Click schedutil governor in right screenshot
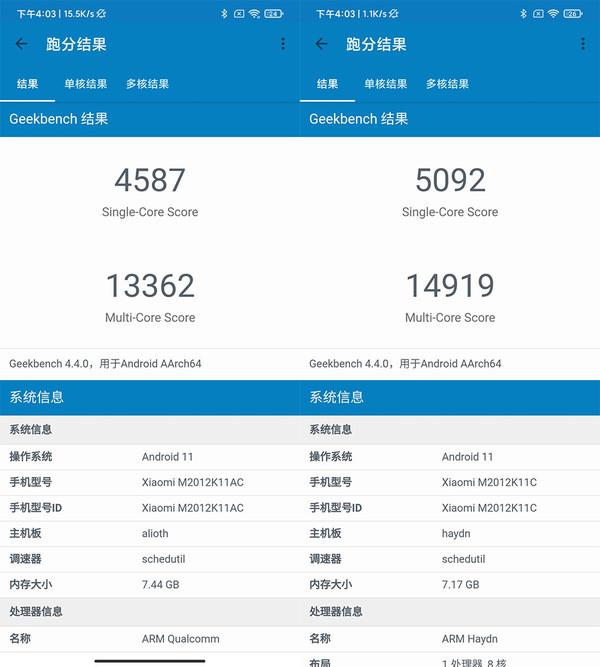 tap(463, 559)
